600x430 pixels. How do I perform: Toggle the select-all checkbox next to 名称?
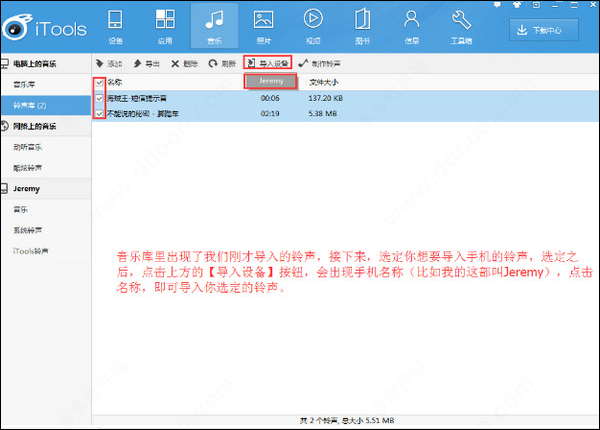click(x=99, y=82)
